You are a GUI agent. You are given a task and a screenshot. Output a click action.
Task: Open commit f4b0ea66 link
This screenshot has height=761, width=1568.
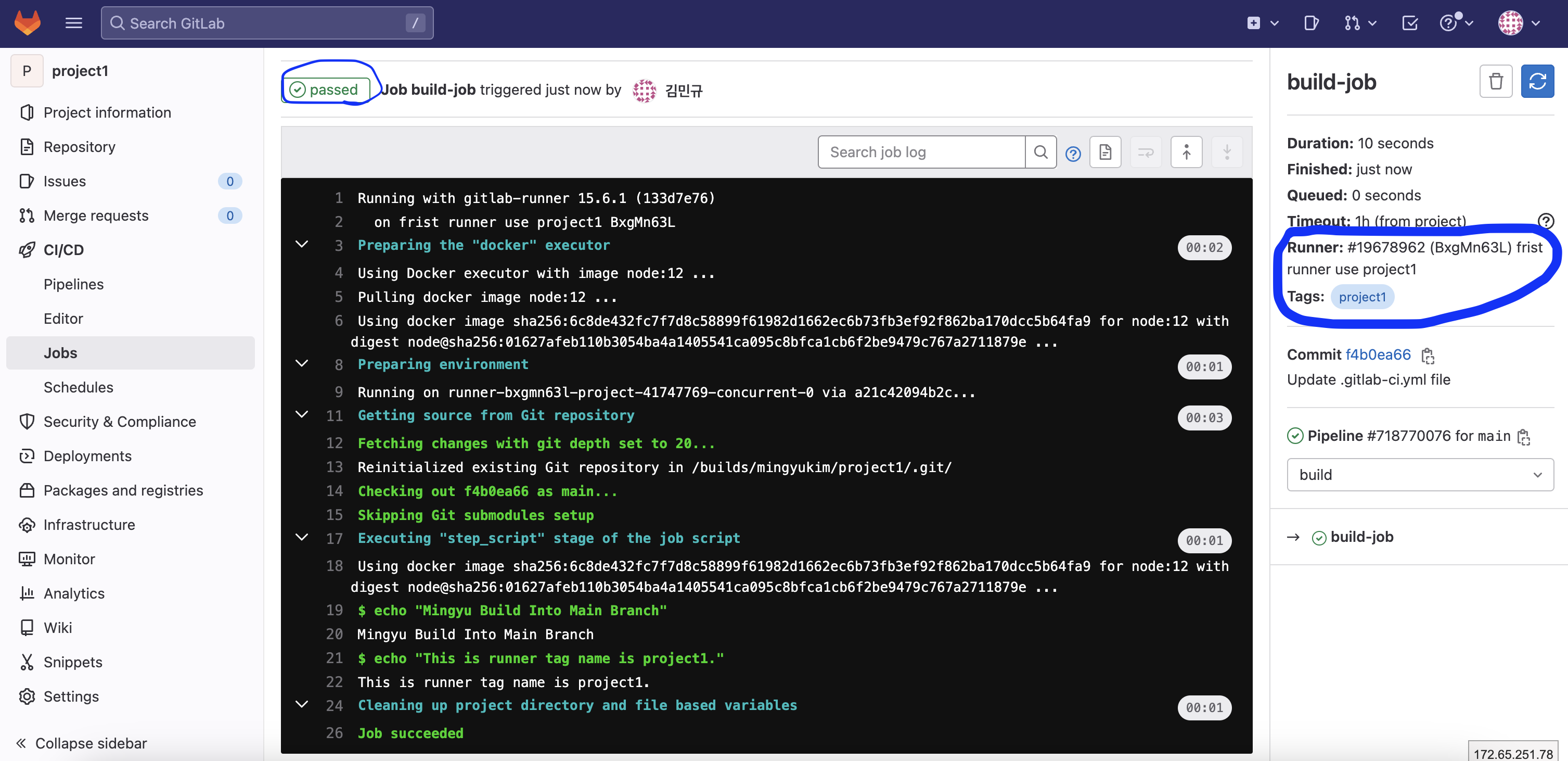[1378, 355]
